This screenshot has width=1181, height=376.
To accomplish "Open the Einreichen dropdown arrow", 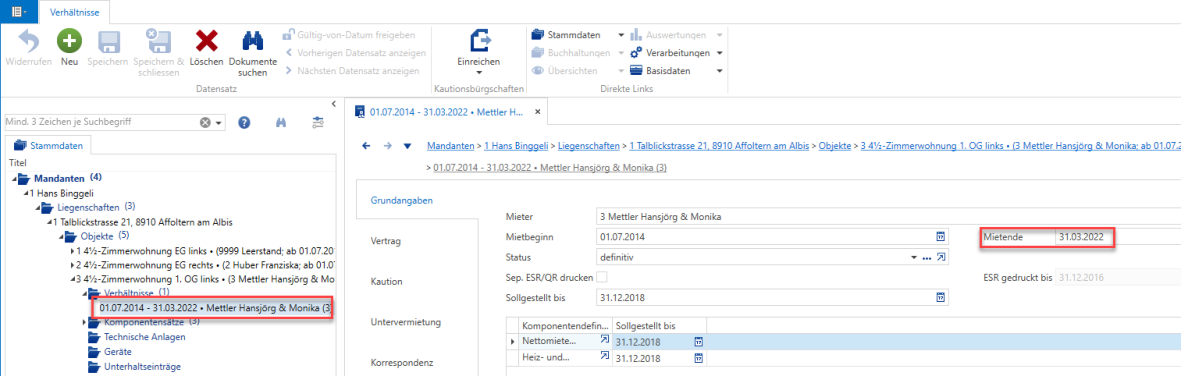I will point(479,73).
